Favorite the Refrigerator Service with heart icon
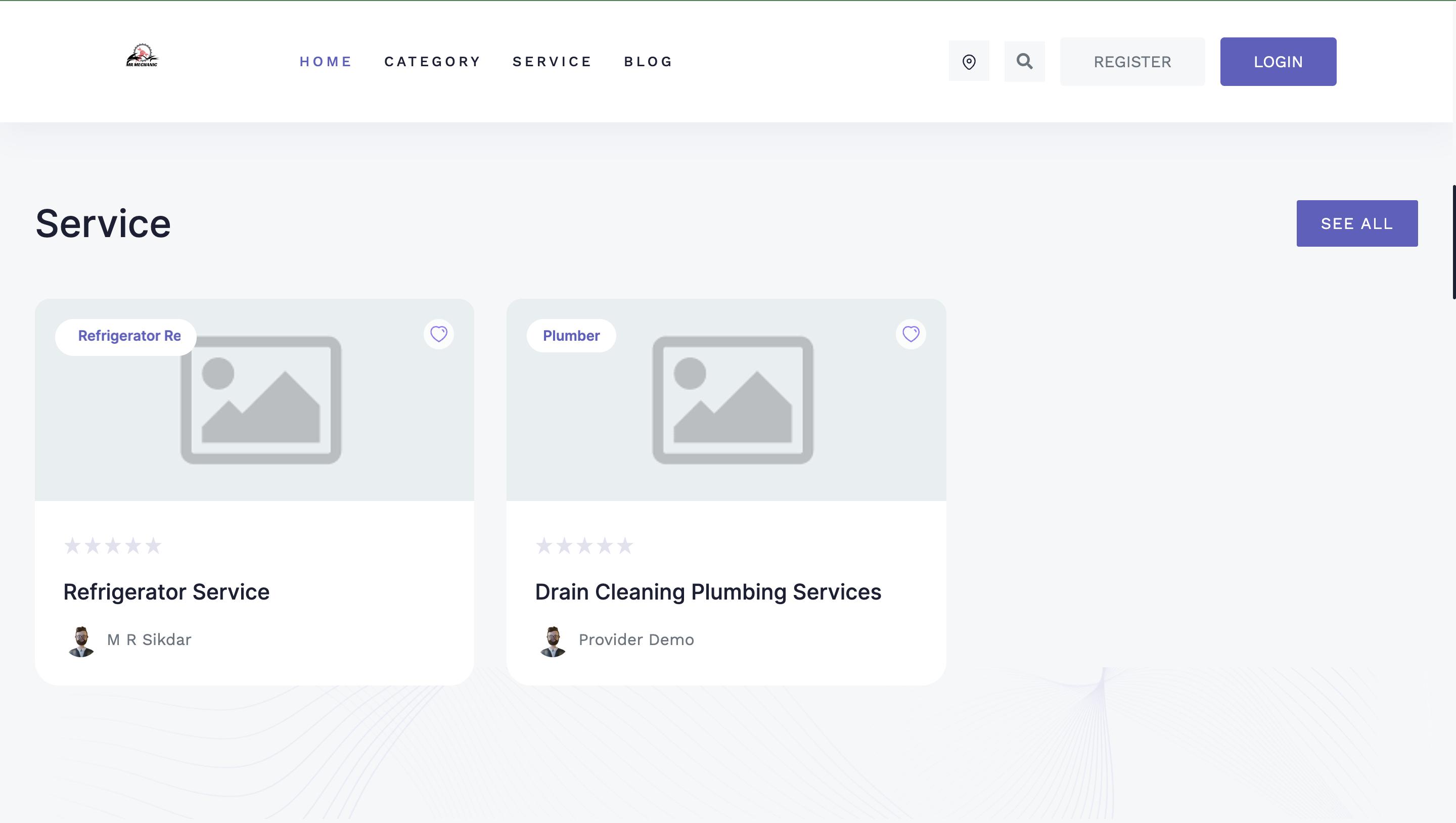1456x823 pixels. (439, 334)
